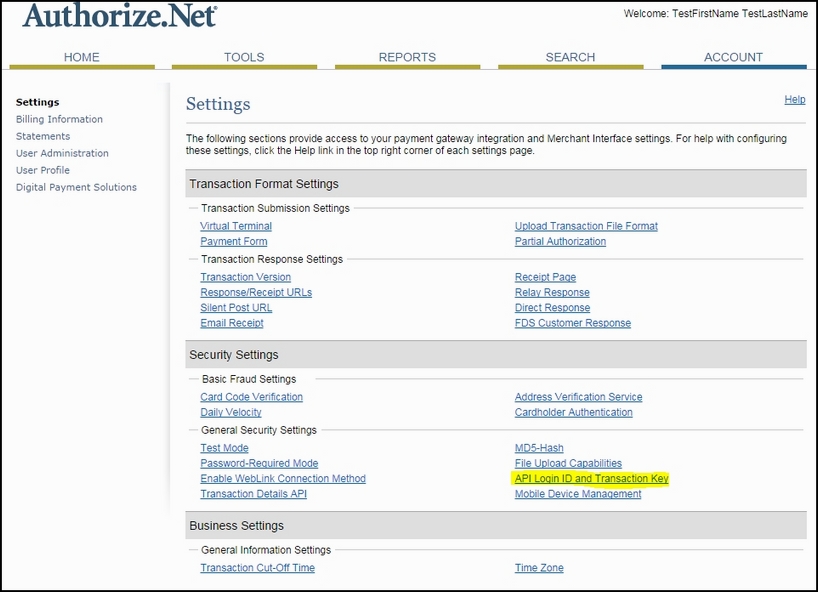Open Time Zone settings

[x=539, y=568]
